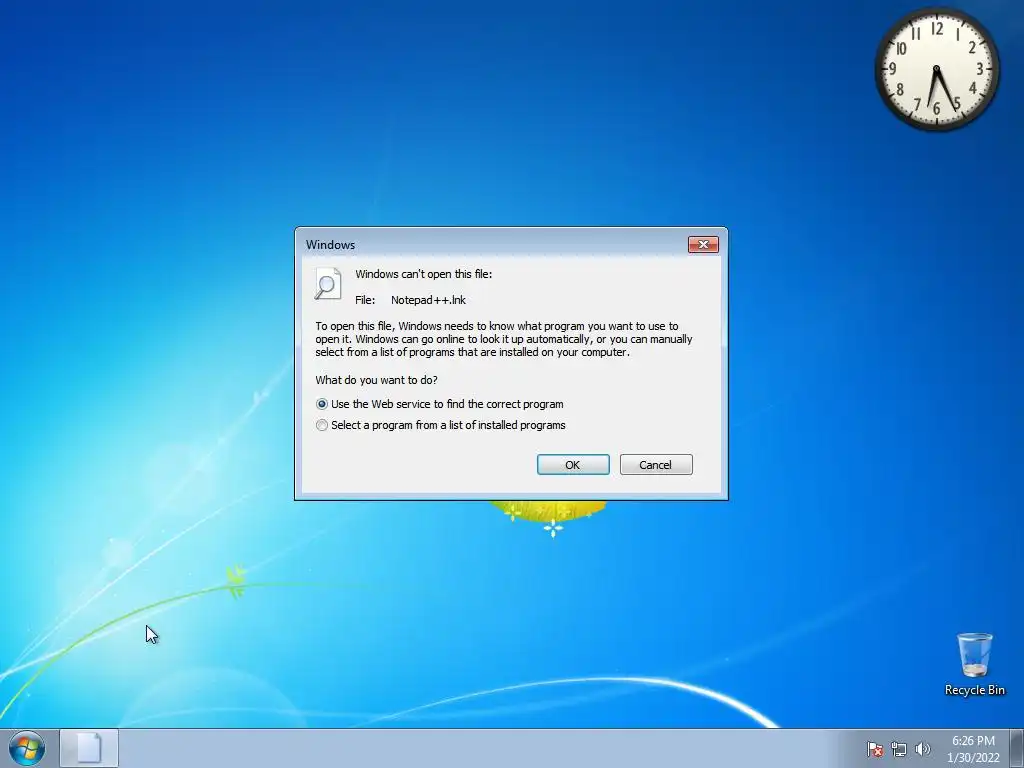The width and height of the screenshot is (1024, 768).
Task: Open Action Center flag tray icon
Action: 875,749
